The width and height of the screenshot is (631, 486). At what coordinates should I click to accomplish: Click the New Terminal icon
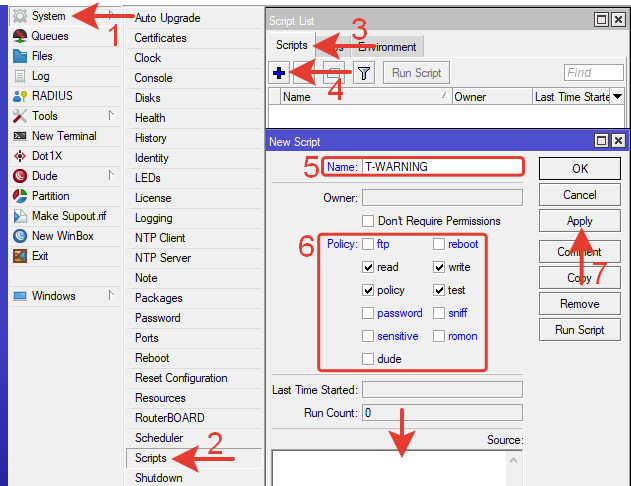pyautogui.click(x=20, y=136)
